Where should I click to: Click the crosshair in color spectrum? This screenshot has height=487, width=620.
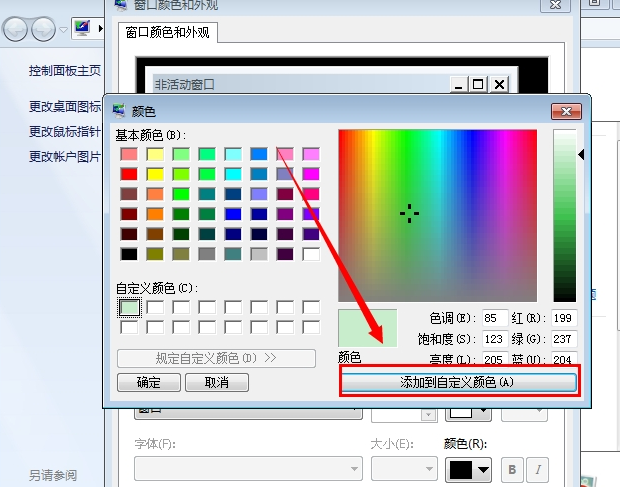[x=409, y=213]
